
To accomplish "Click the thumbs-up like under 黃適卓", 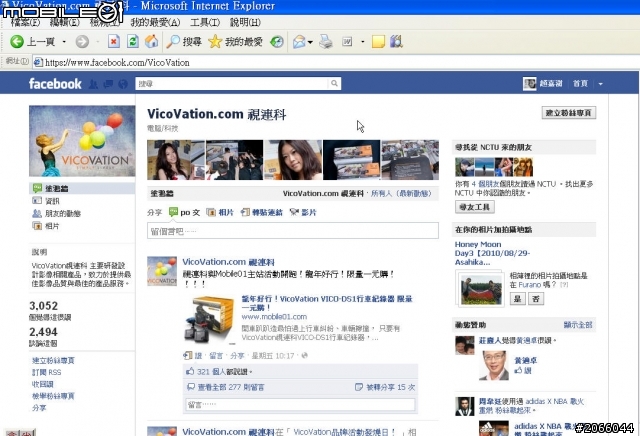I will [518, 370].
